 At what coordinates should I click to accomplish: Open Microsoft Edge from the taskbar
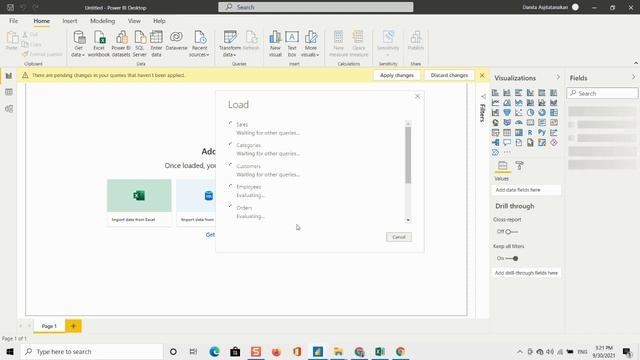coord(214,351)
